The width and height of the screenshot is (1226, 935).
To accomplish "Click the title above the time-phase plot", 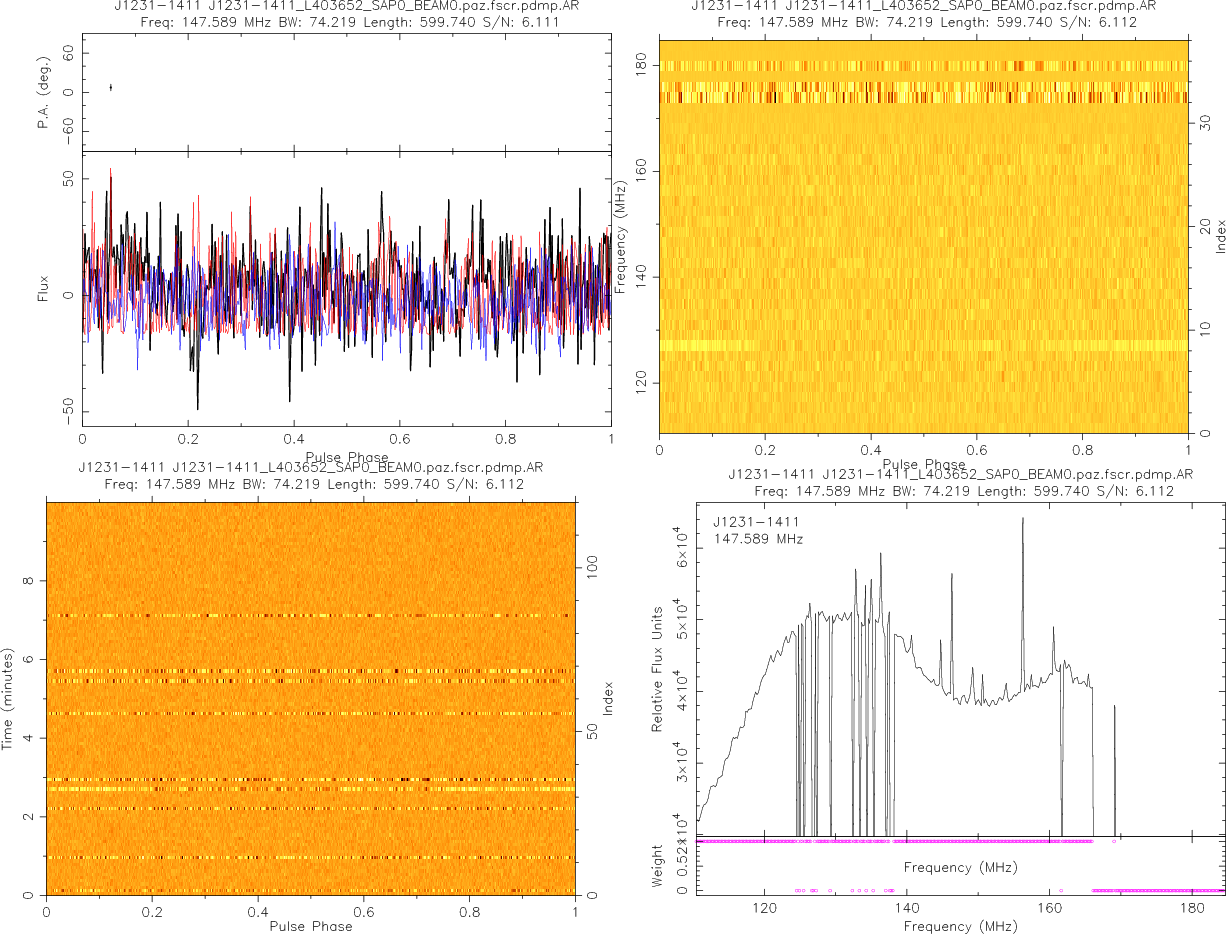I will pos(310,475).
